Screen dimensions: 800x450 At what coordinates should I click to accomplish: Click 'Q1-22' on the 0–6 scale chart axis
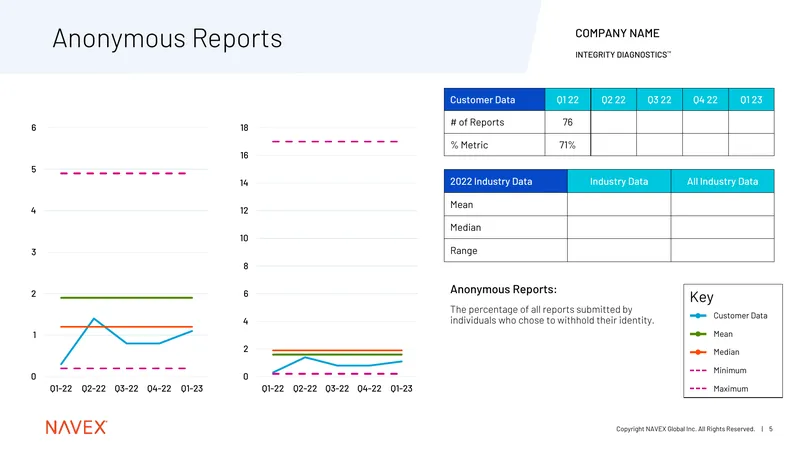click(61, 389)
